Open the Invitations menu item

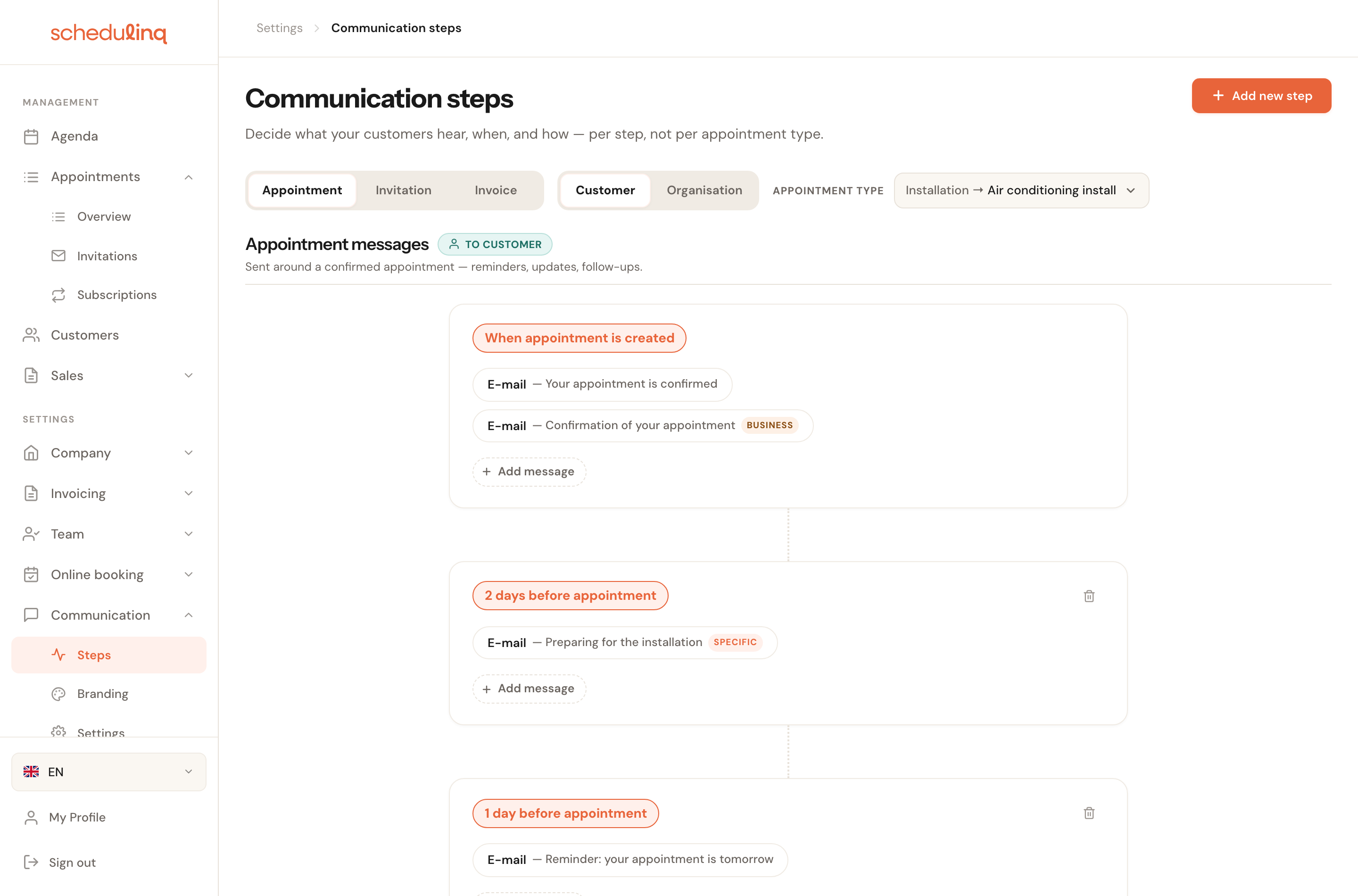tap(108, 256)
